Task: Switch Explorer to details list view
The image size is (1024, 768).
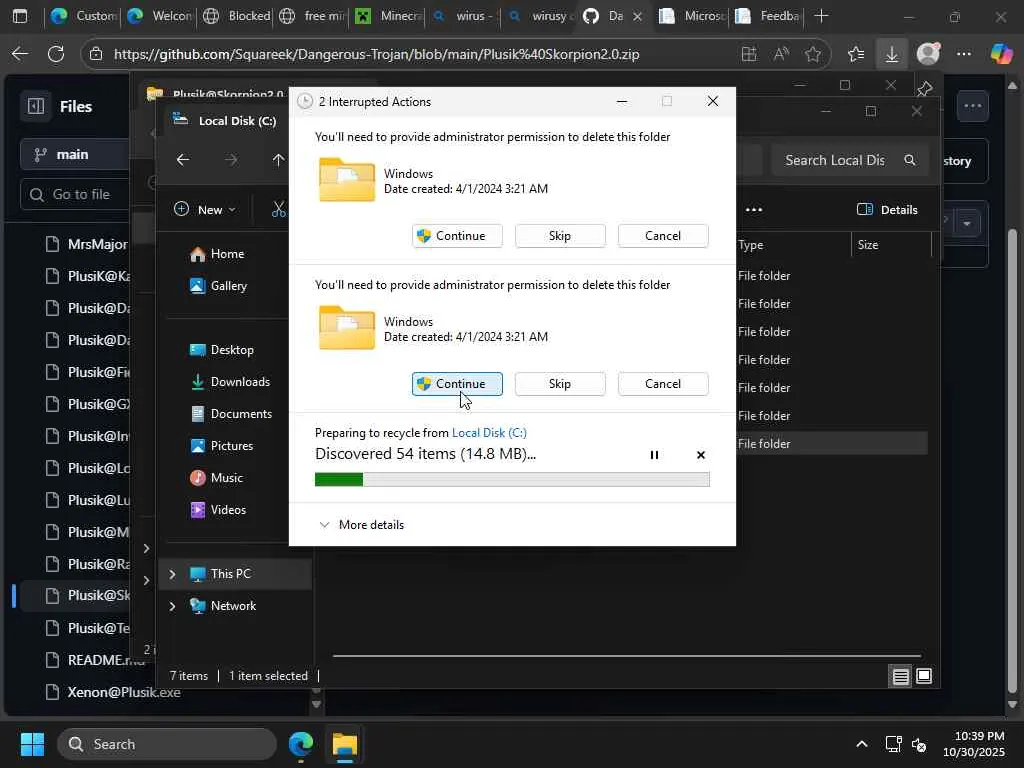Action: coord(901,677)
